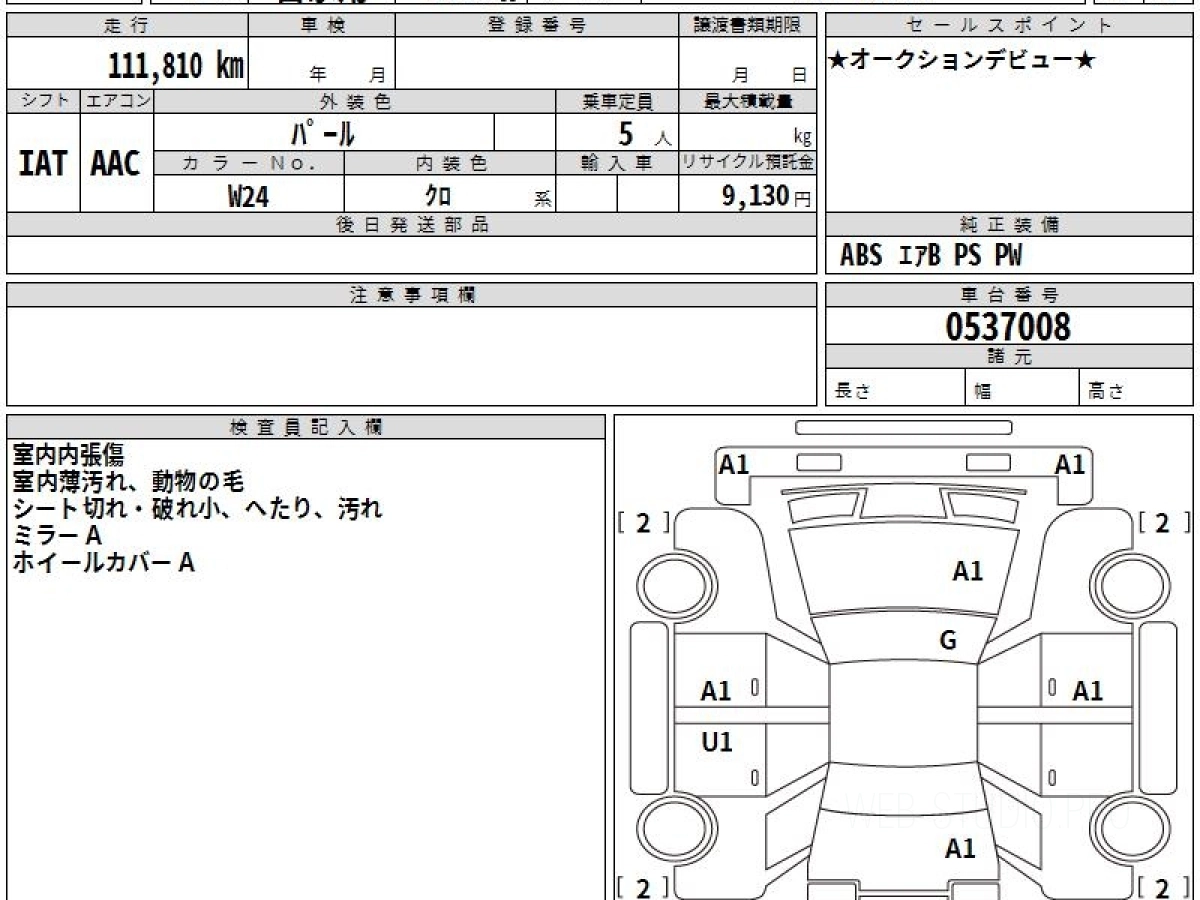Click the note ミラー A
The height and width of the screenshot is (900, 1200).
(57, 535)
